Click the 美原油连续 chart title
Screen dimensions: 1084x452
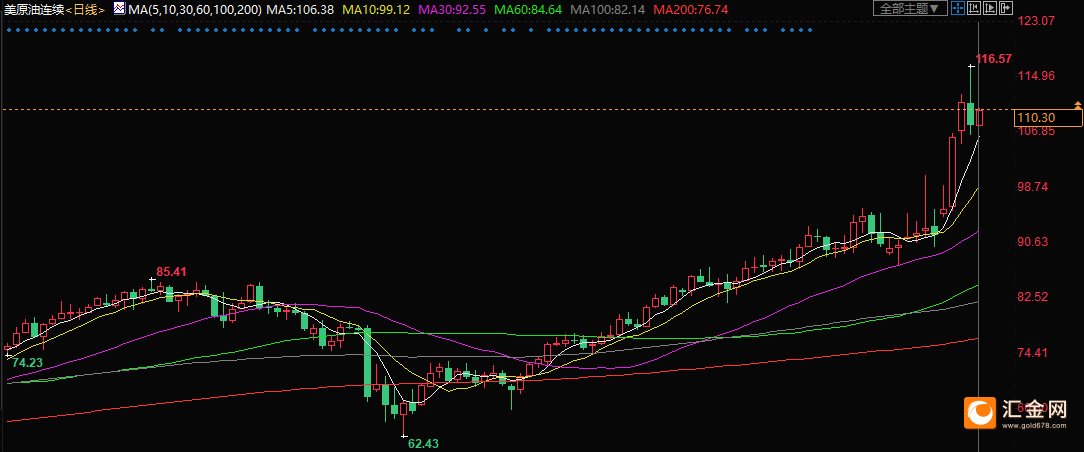click(x=34, y=10)
